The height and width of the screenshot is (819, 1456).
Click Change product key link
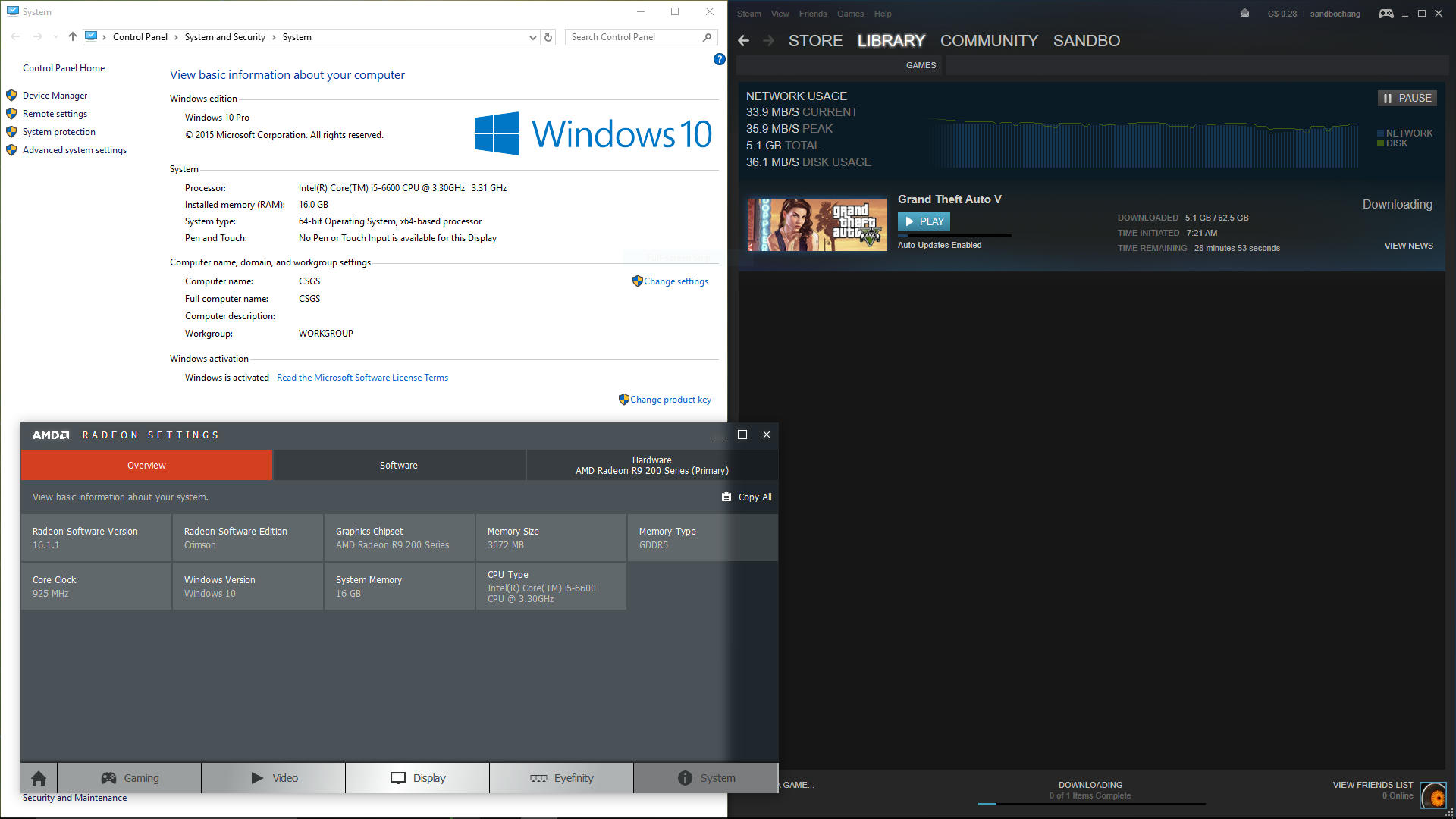click(x=670, y=400)
